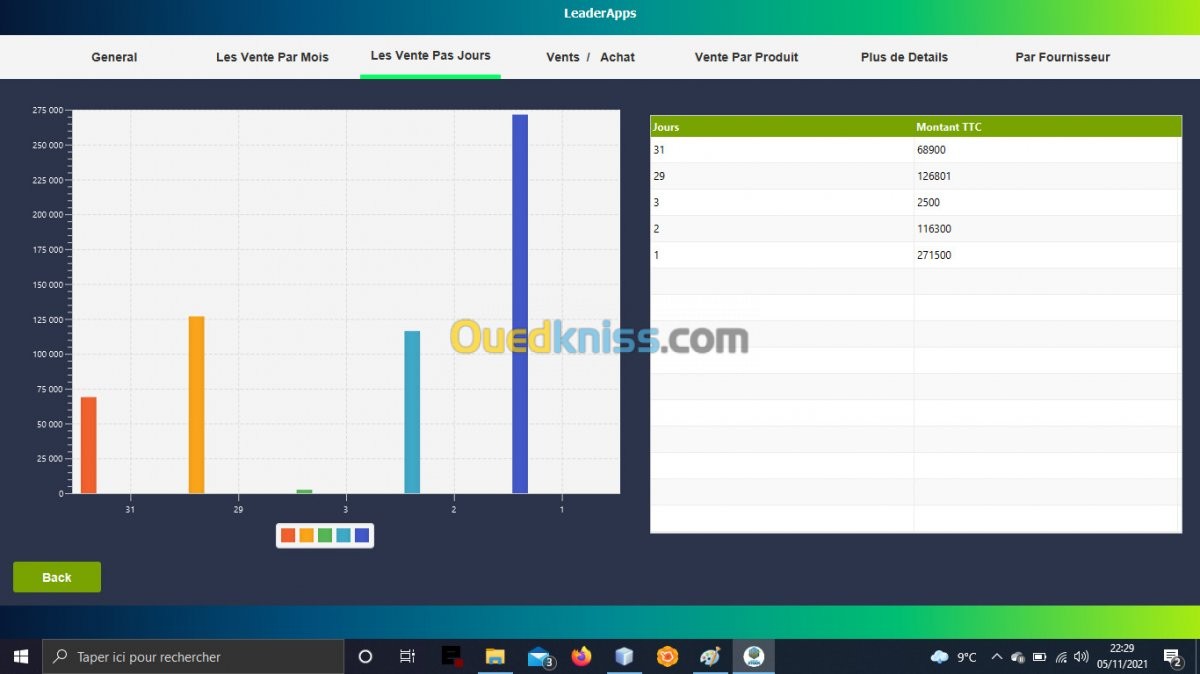Click the green legend swatch
Viewport: 1200px width, 674px height.
tap(325, 535)
